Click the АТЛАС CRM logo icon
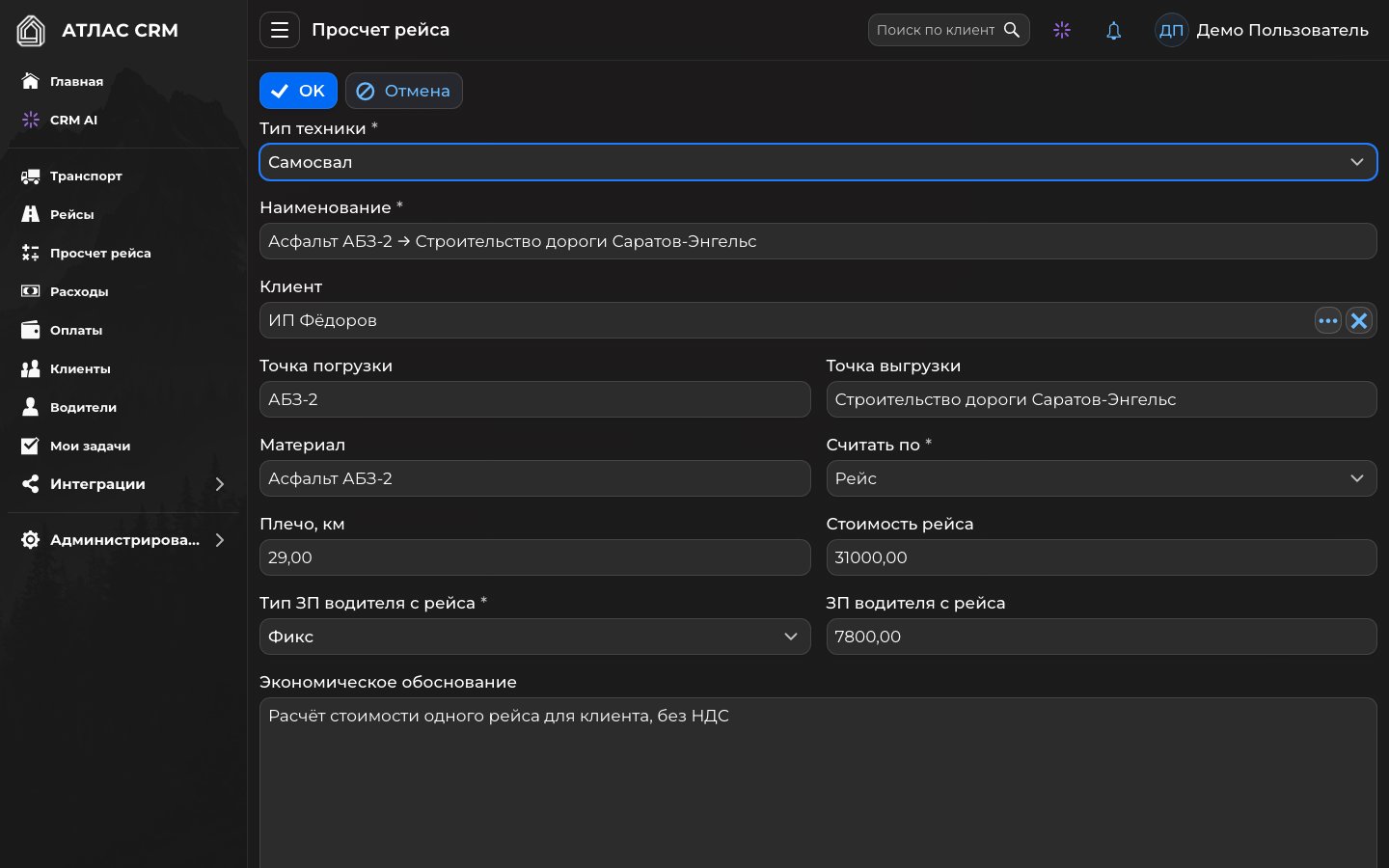1389x868 pixels. click(31, 31)
